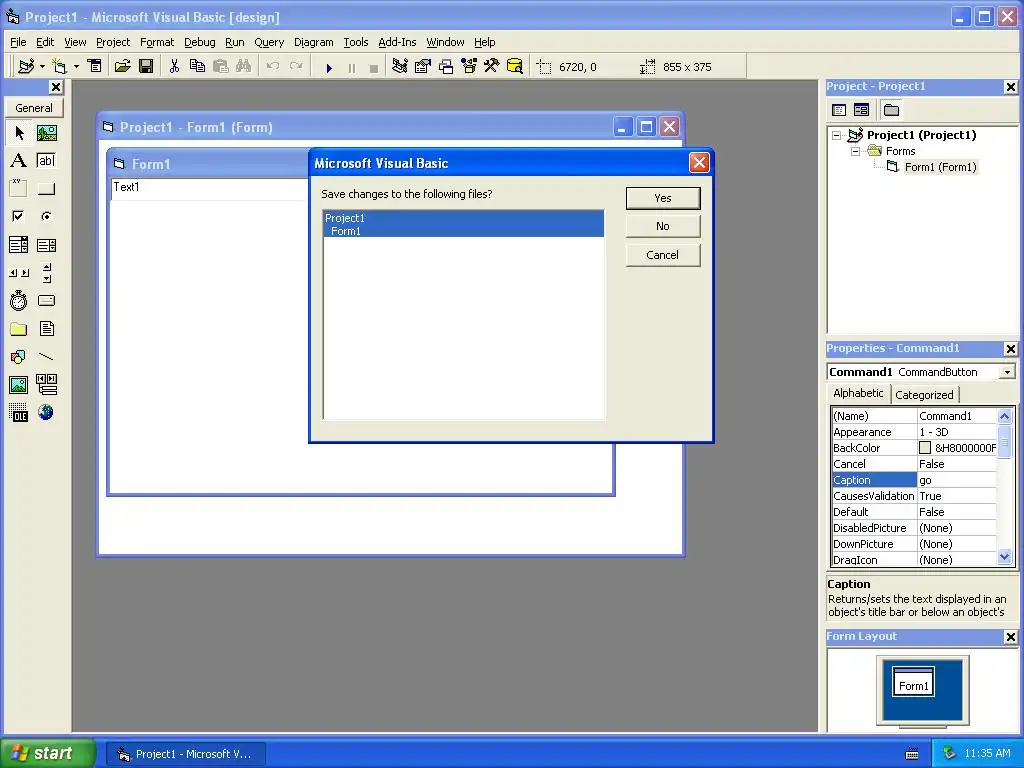Click View Code icon in Project panel
This screenshot has height=768, width=1024.
(839, 110)
